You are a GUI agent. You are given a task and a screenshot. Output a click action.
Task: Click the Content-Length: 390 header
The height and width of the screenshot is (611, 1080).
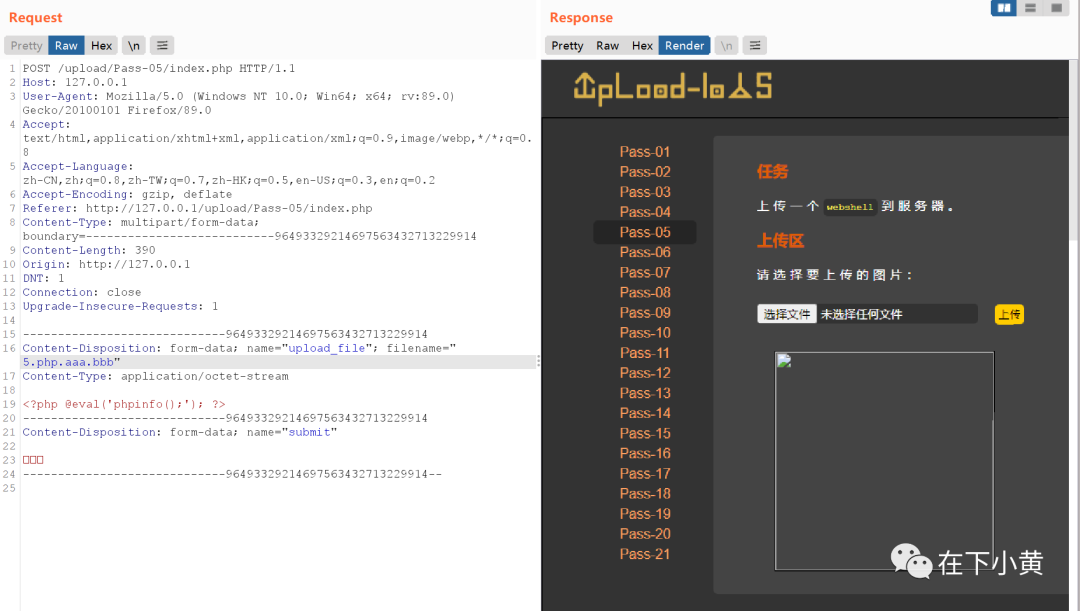(x=89, y=250)
